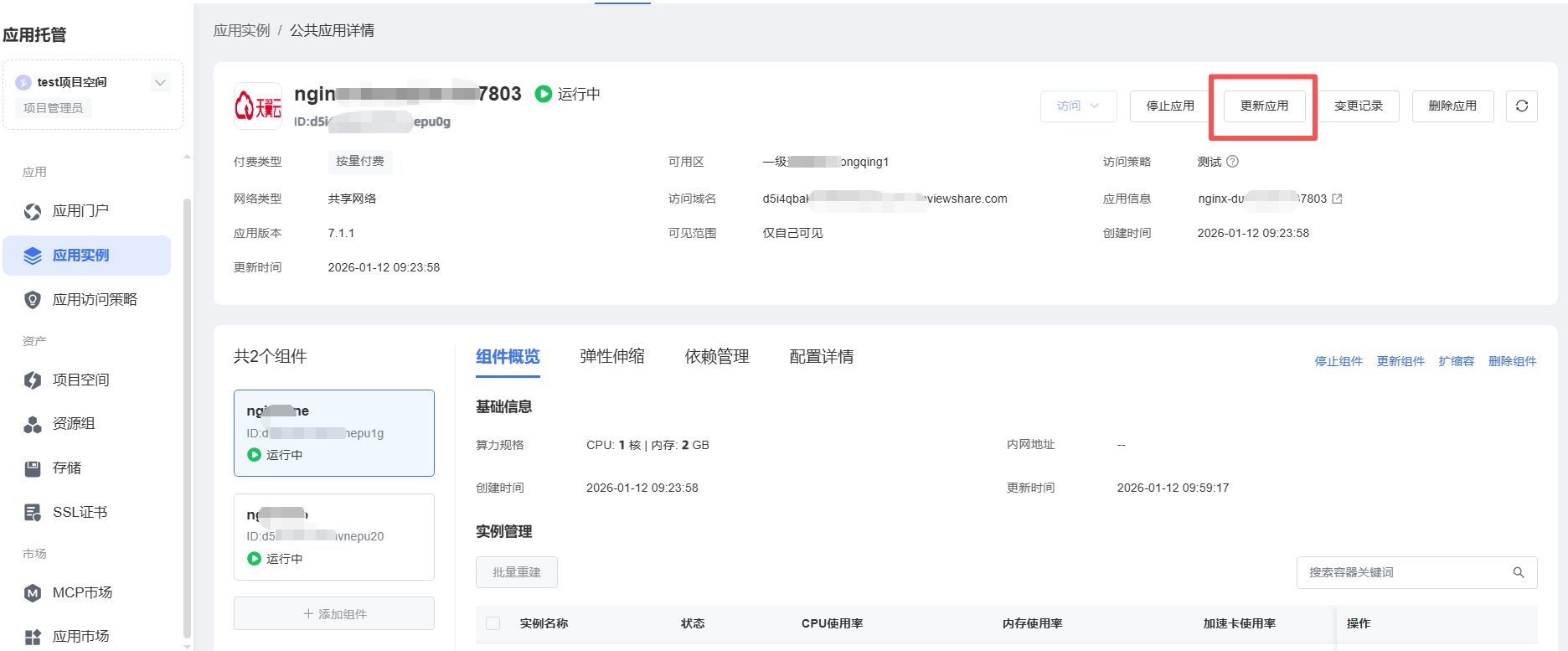This screenshot has height=651, width=1568.
Task: Click the search magnifier icon
Action: [1518, 572]
